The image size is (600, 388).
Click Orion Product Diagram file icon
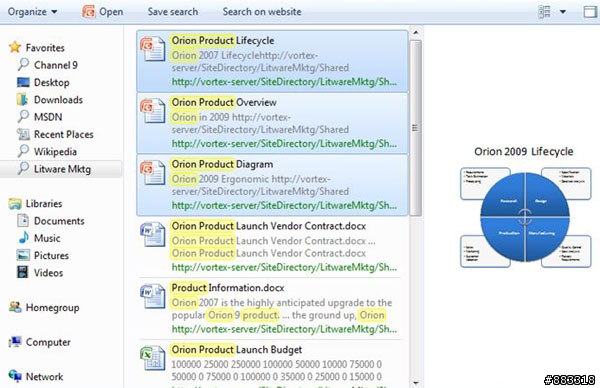tap(153, 173)
